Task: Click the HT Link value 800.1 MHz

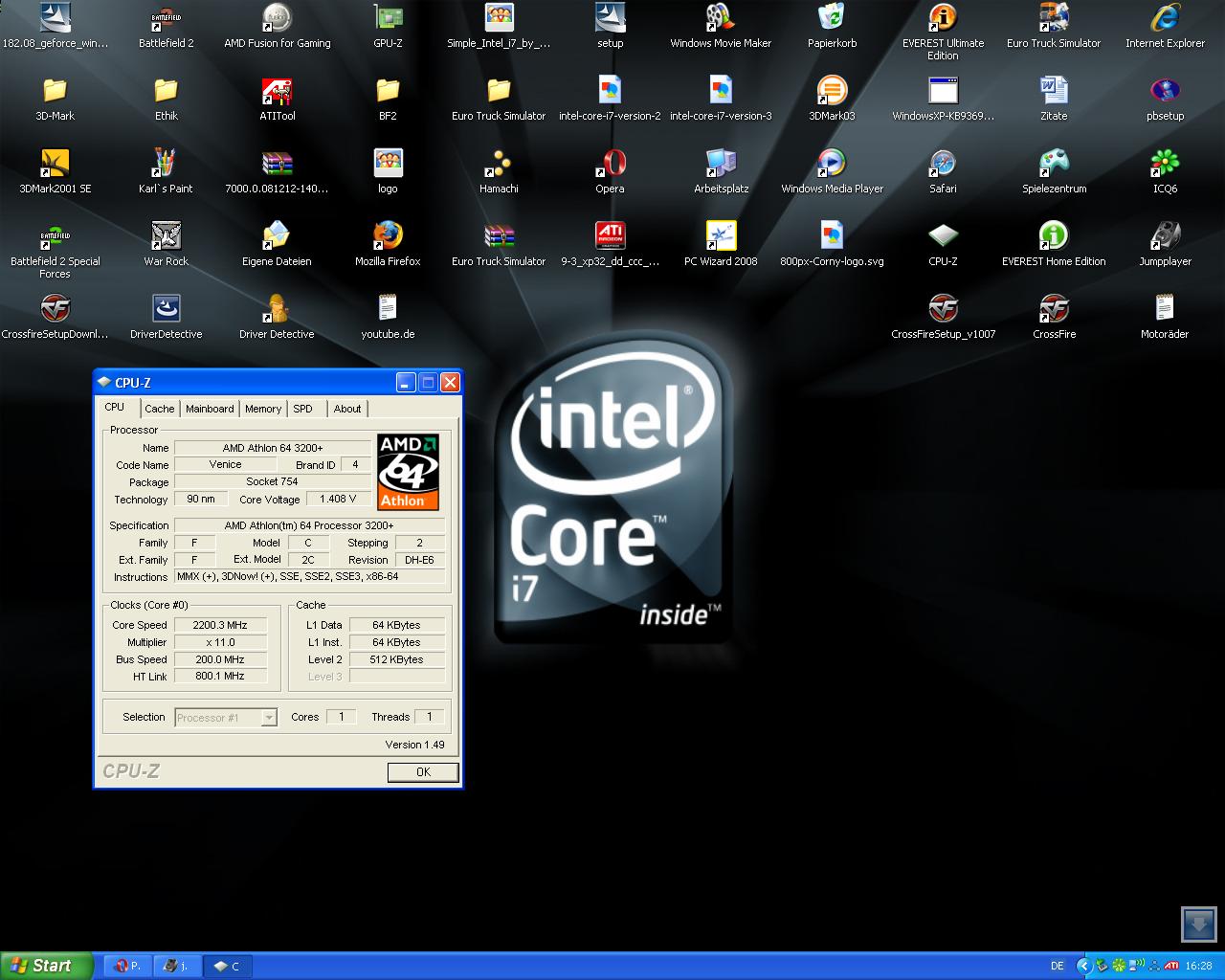Action: [220, 676]
